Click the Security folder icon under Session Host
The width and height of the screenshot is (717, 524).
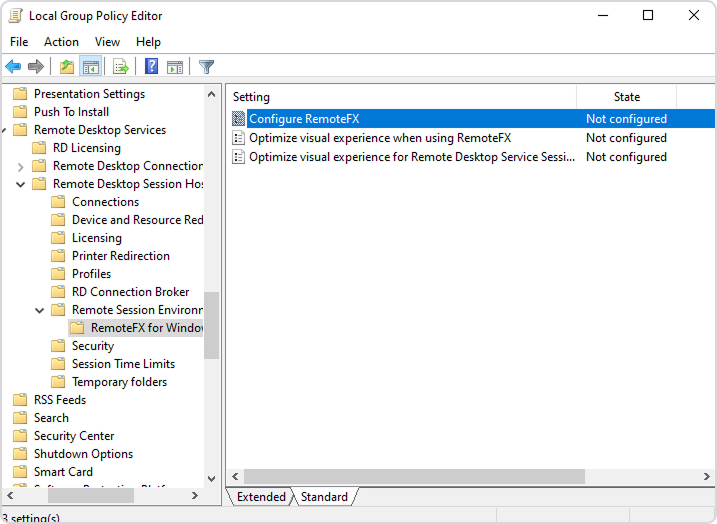[x=58, y=346]
